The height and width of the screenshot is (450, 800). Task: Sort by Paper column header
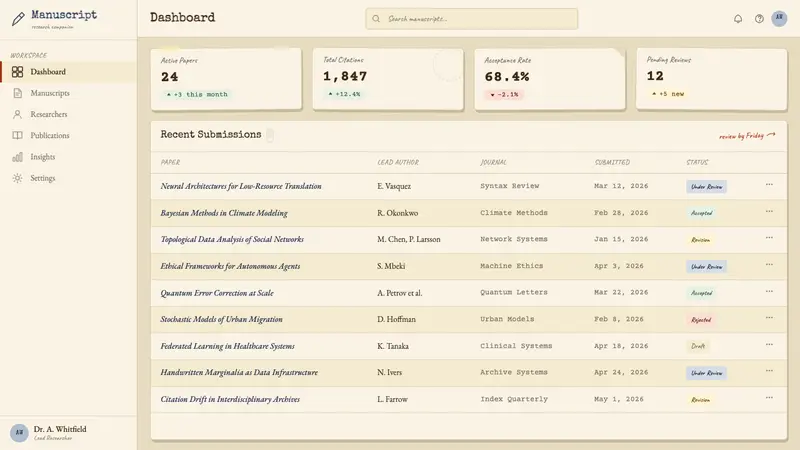coord(170,162)
